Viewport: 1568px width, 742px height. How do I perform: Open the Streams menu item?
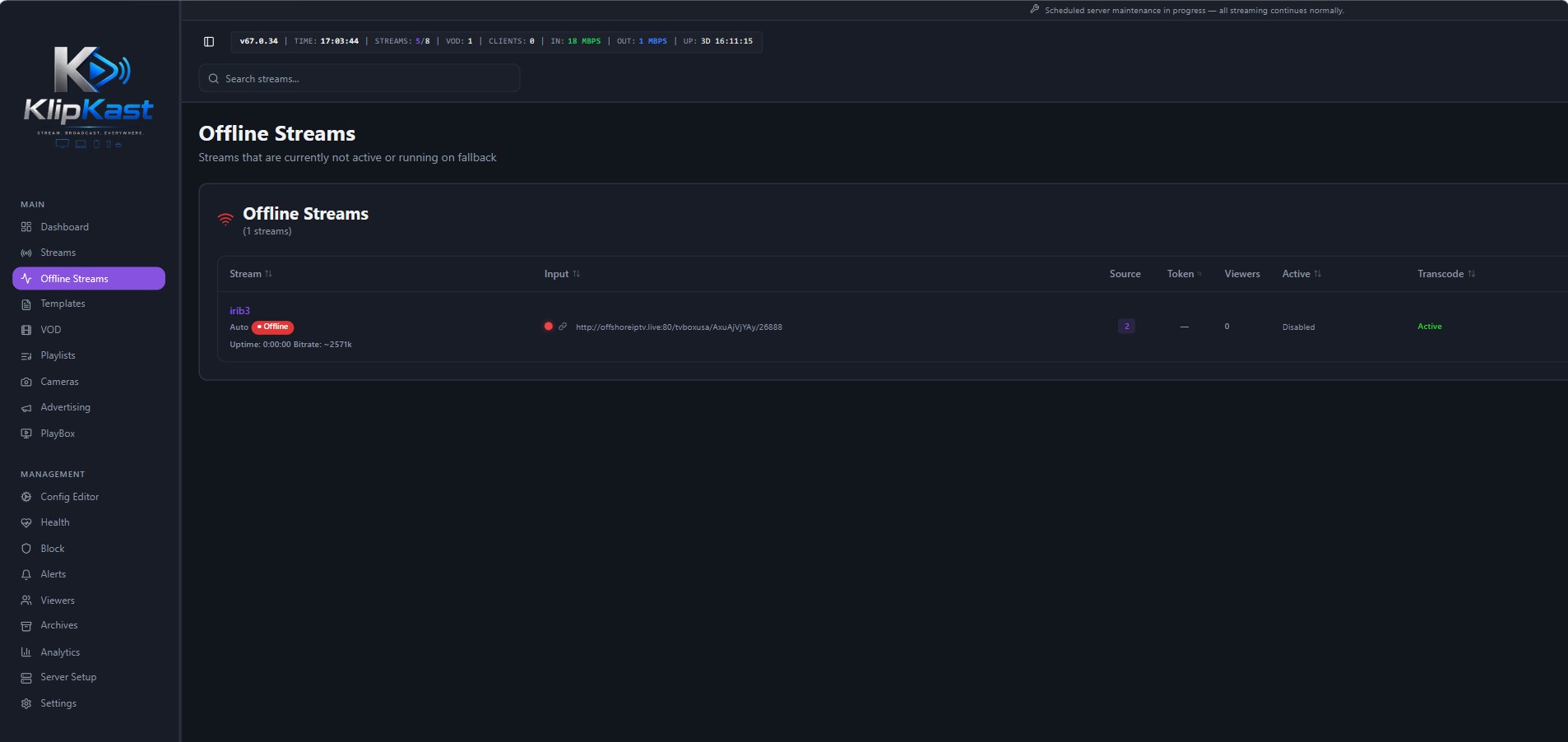pos(89,253)
